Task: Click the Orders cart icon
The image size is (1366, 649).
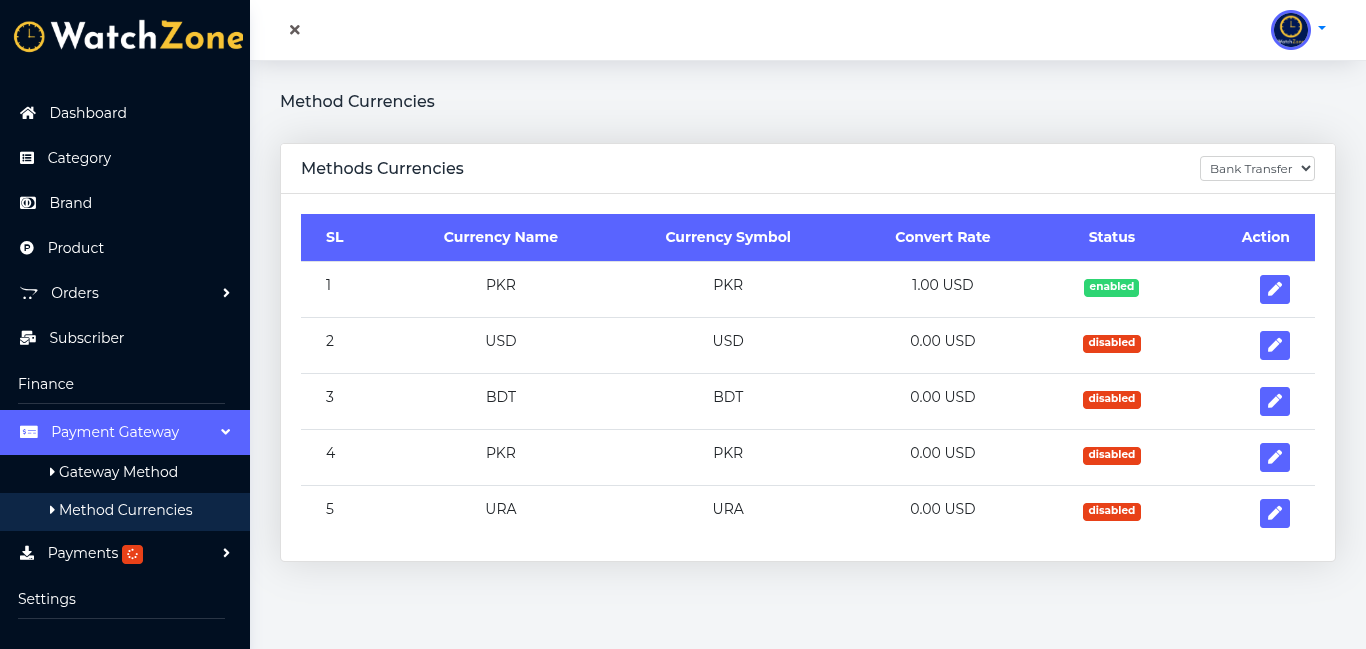Action: pos(29,293)
